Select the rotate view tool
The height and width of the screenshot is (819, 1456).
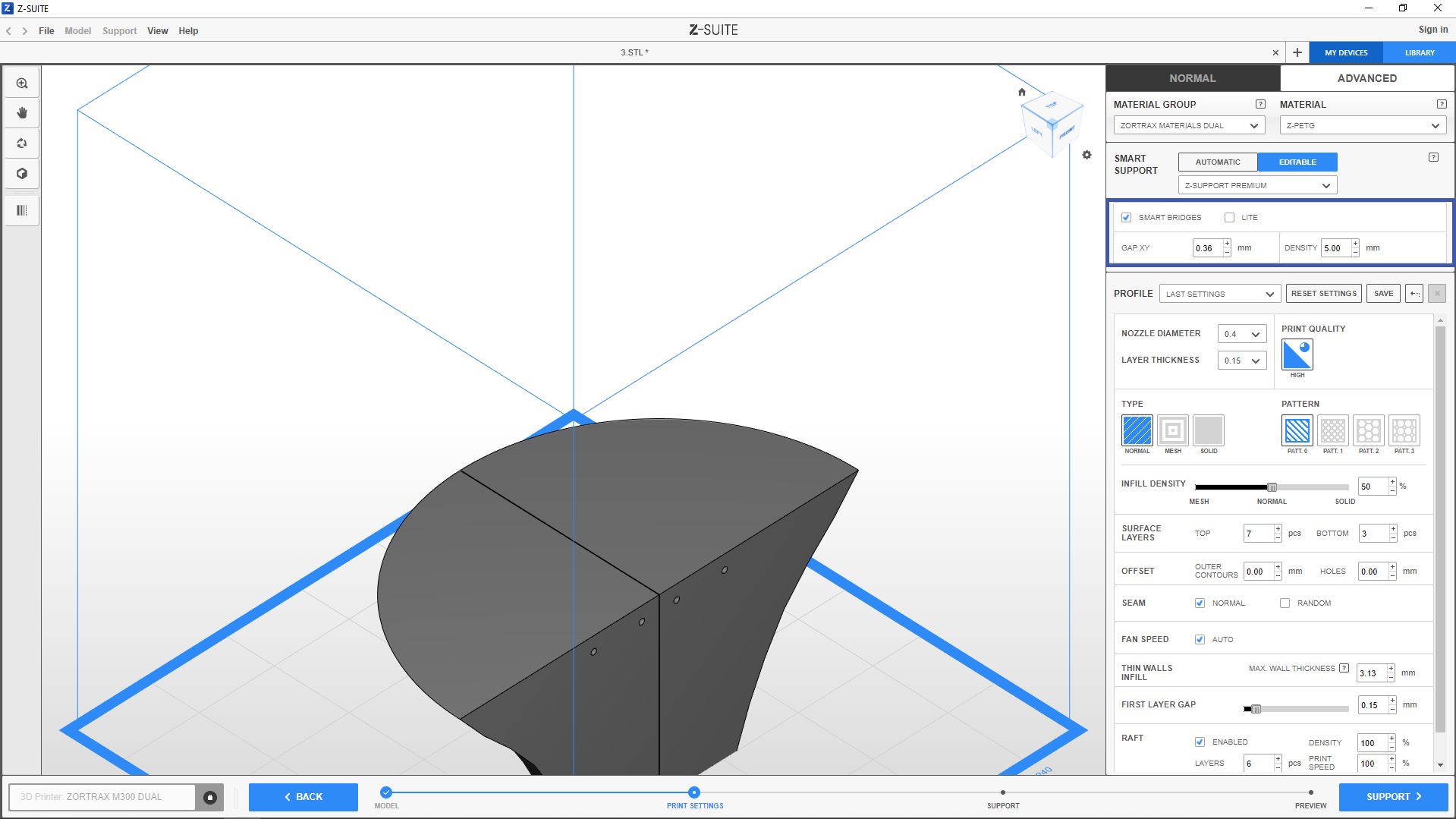pyautogui.click(x=22, y=143)
